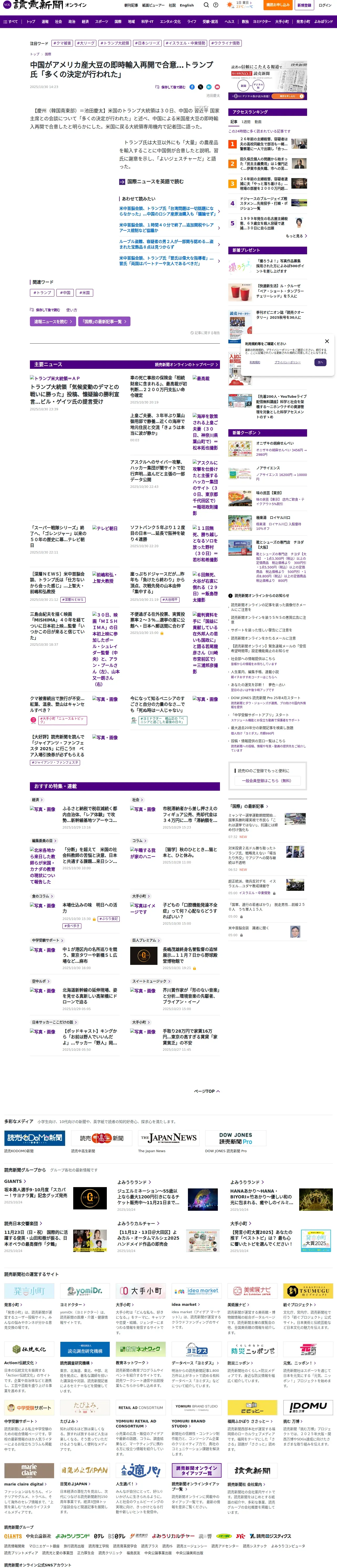This screenshot has width=337, height=1568.
Task: Click the 美術展ナビ logo
Action: pyautogui.click(x=252, y=1292)
